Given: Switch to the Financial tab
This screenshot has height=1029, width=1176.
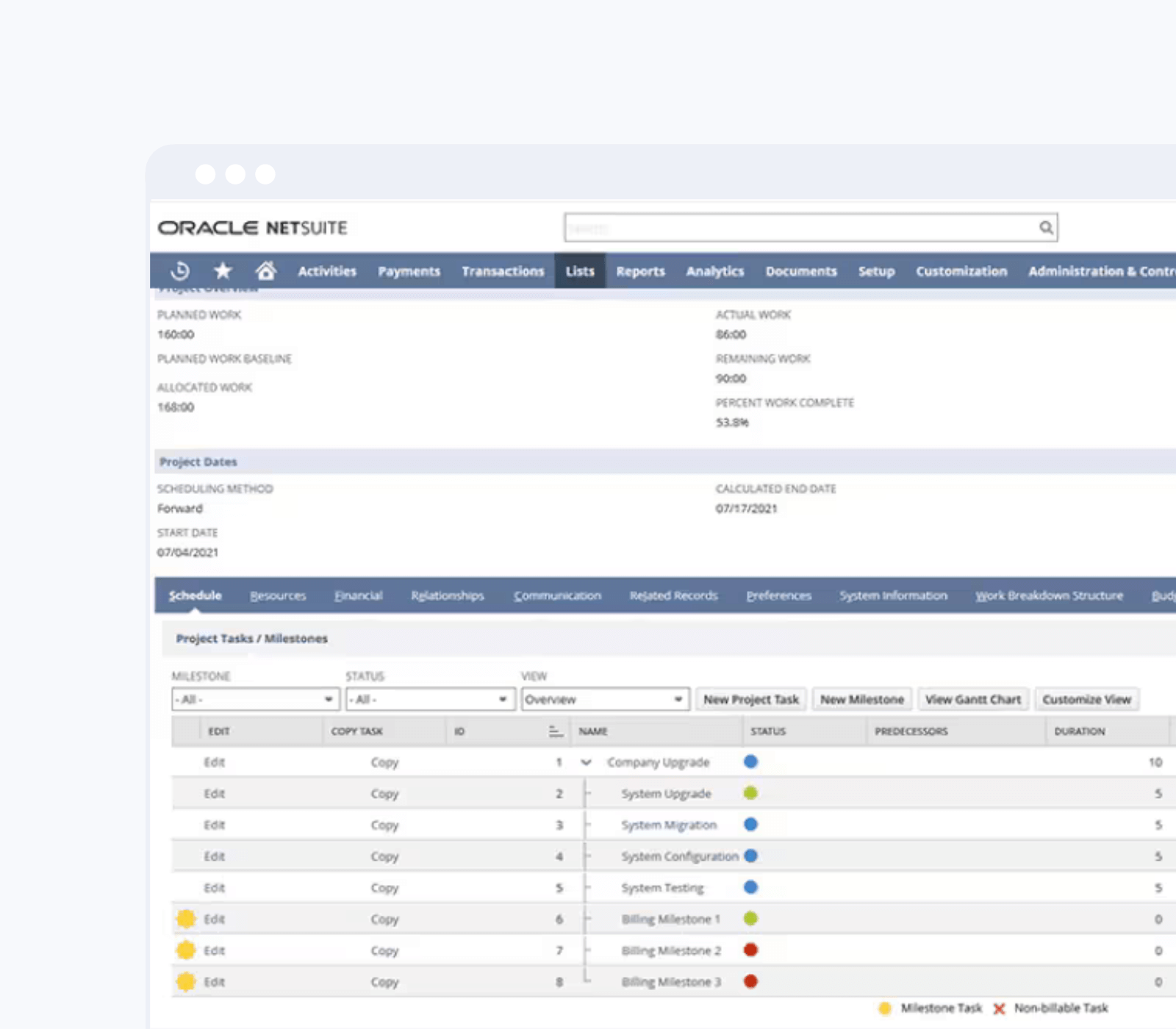Looking at the screenshot, I should [358, 595].
